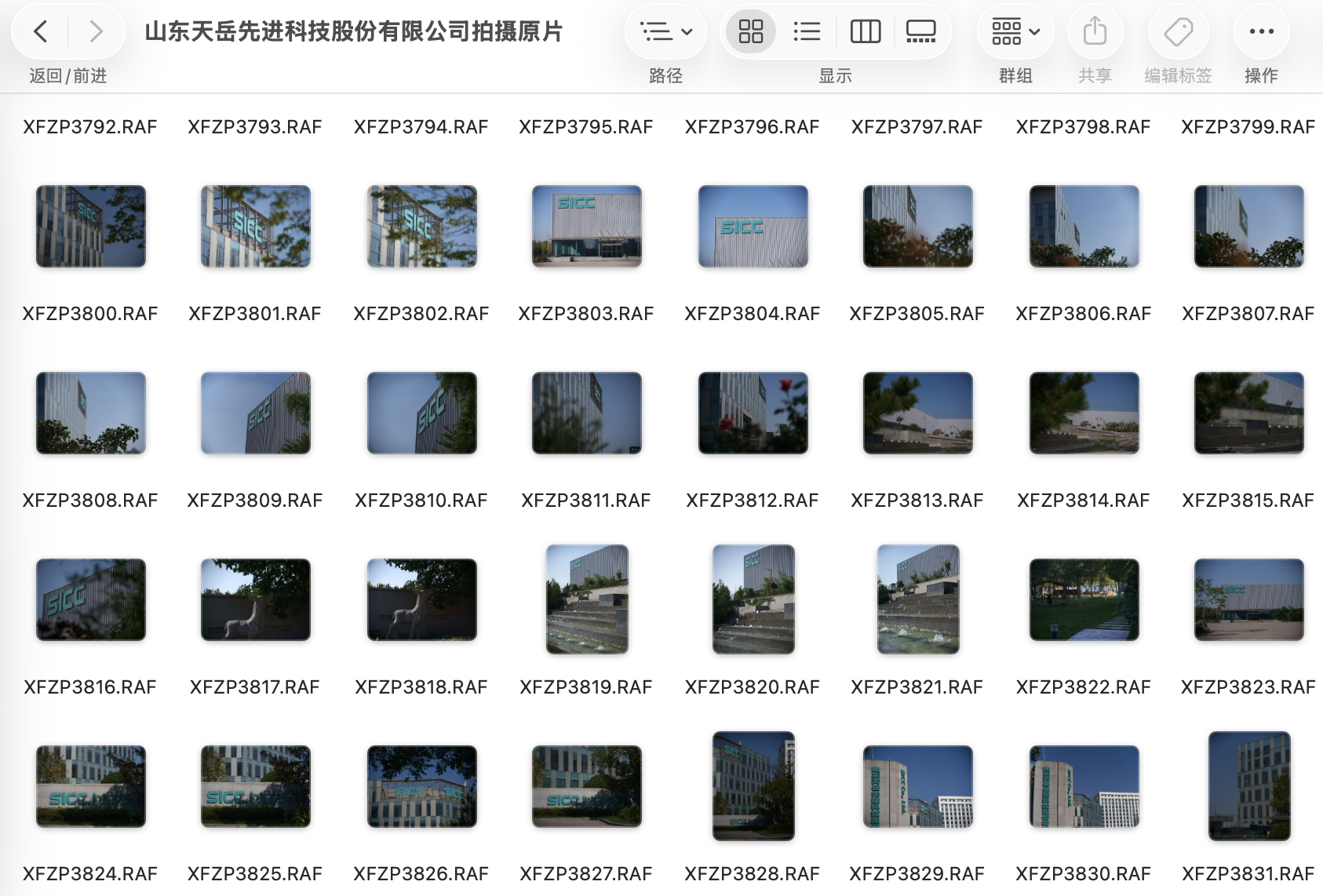The height and width of the screenshot is (896, 1323).
Task: Open the Actions (操作) more menu
Action: 1261,31
